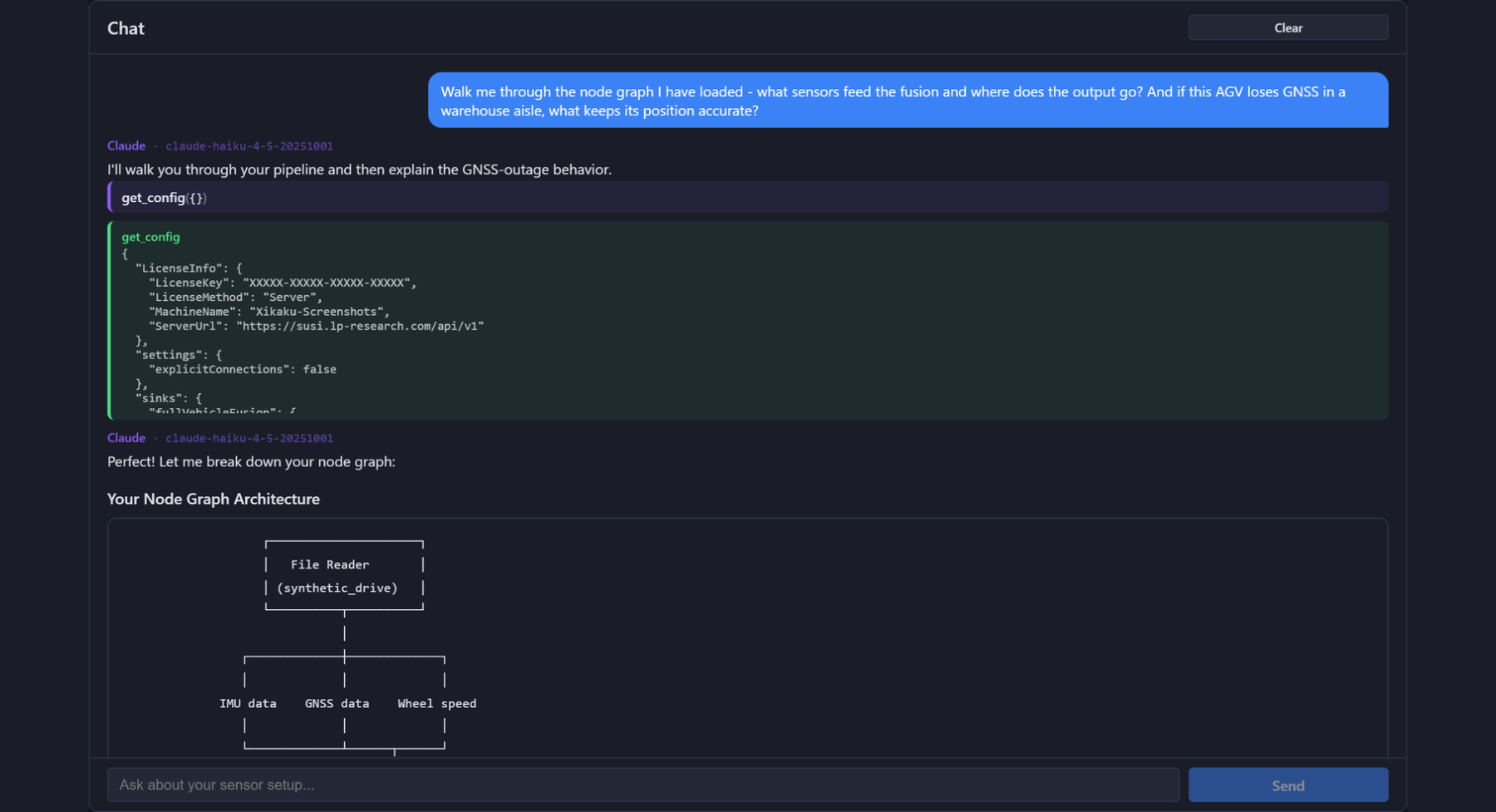Click the "LicenseKey" line in JSON output
The height and width of the screenshot is (812, 1496).
(x=283, y=283)
